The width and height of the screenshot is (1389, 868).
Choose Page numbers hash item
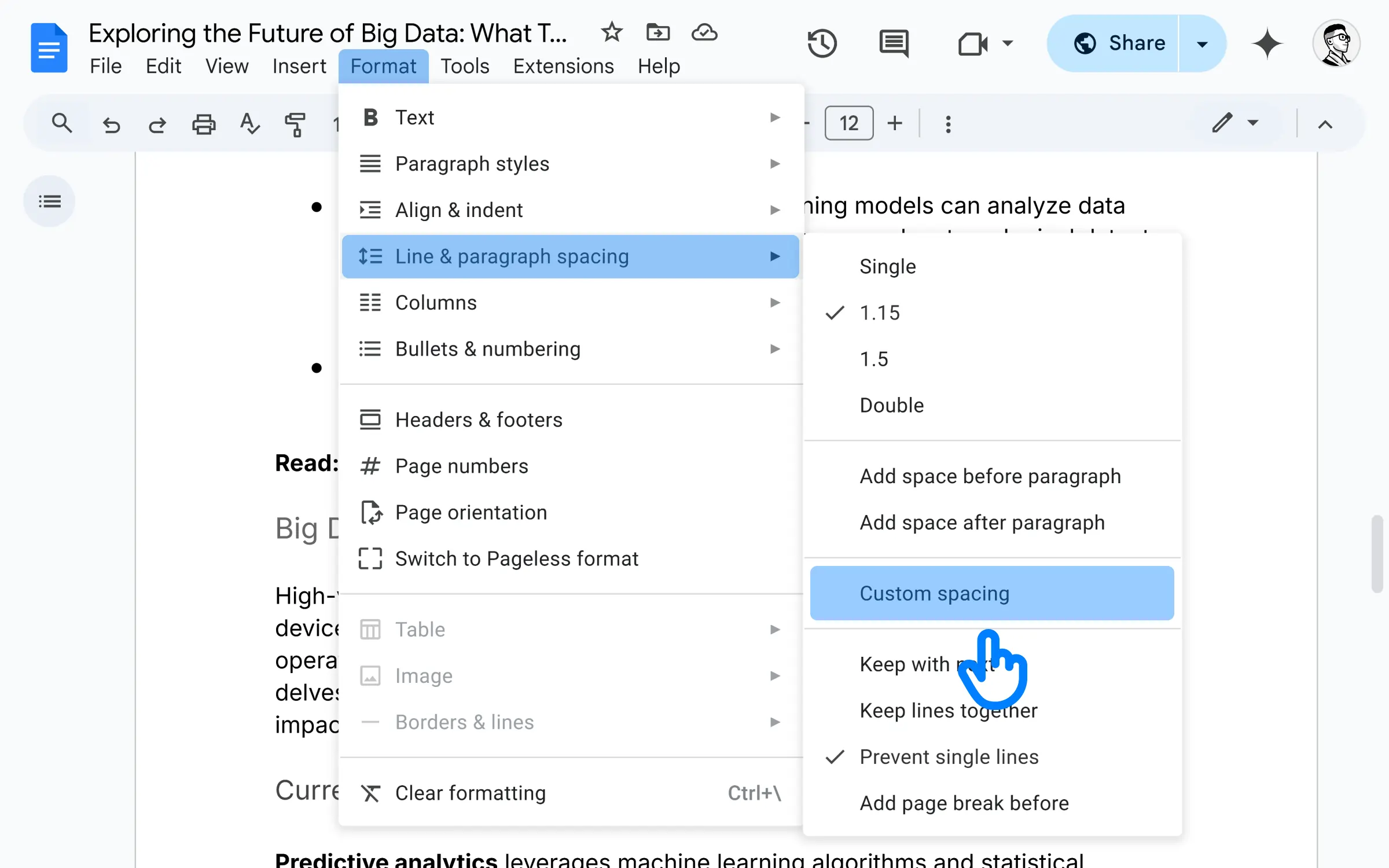[571, 466]
